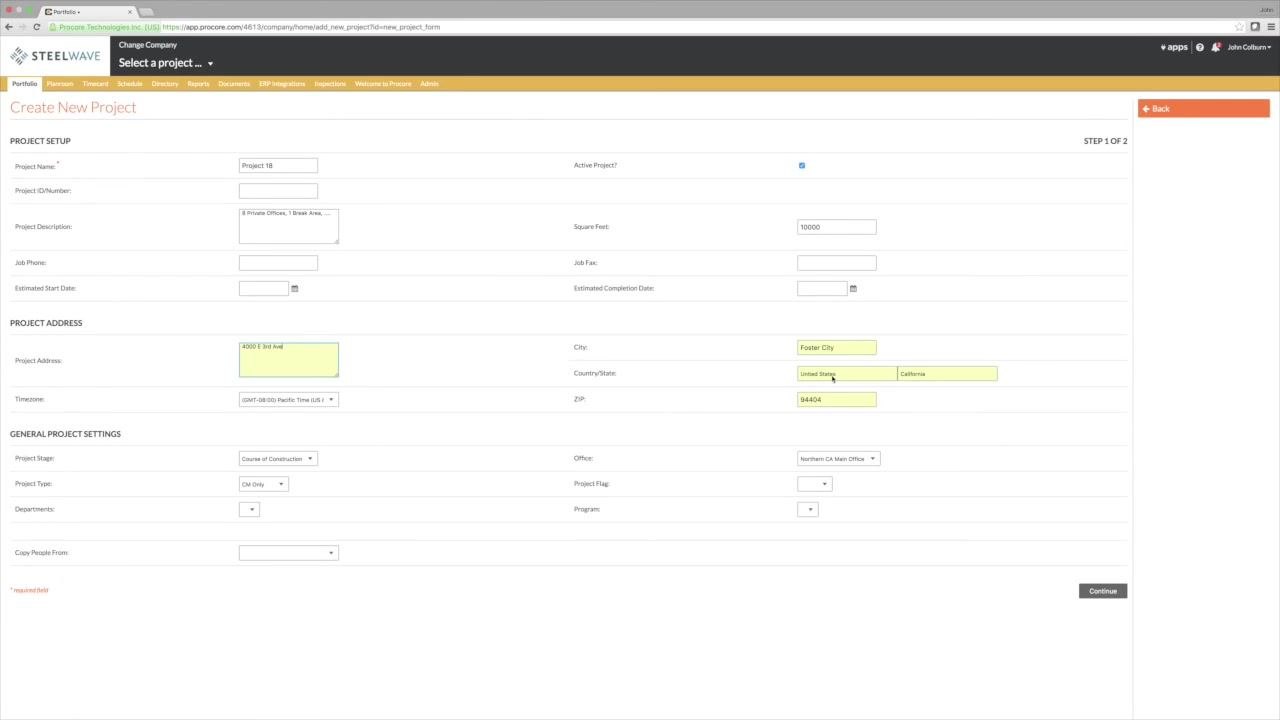Open the Timezone dropdown
Viewport: 1280px width, 720px height.
point(288,400)
